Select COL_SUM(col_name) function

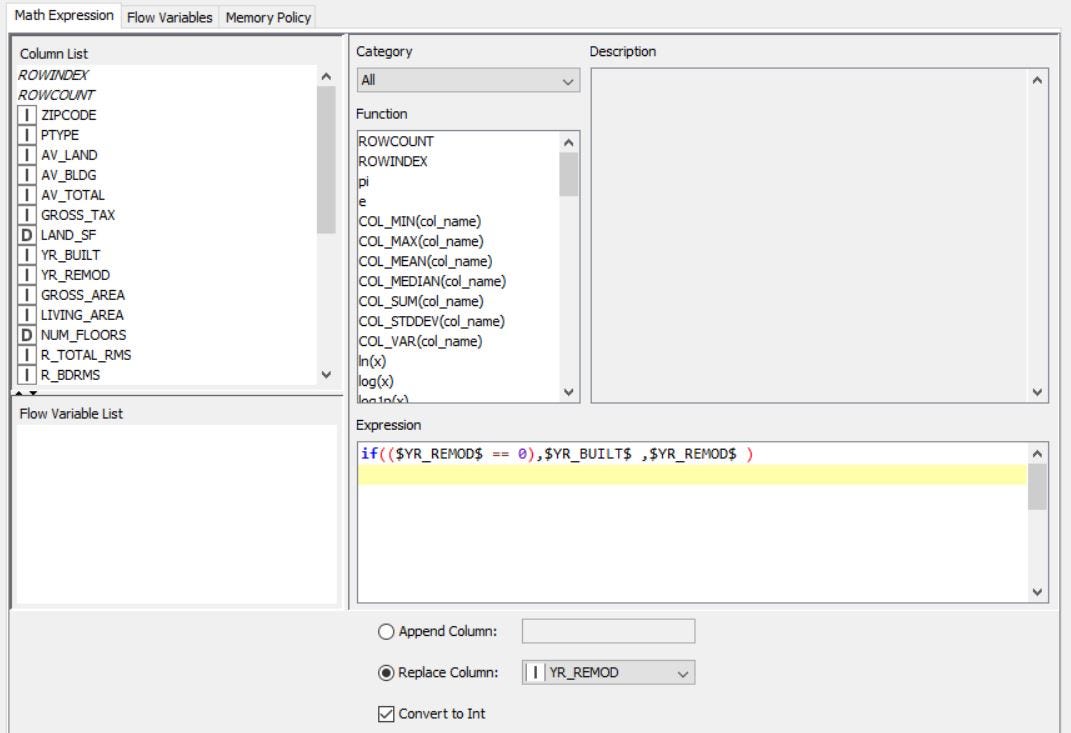pyautogui.click(x=421, y=301)
